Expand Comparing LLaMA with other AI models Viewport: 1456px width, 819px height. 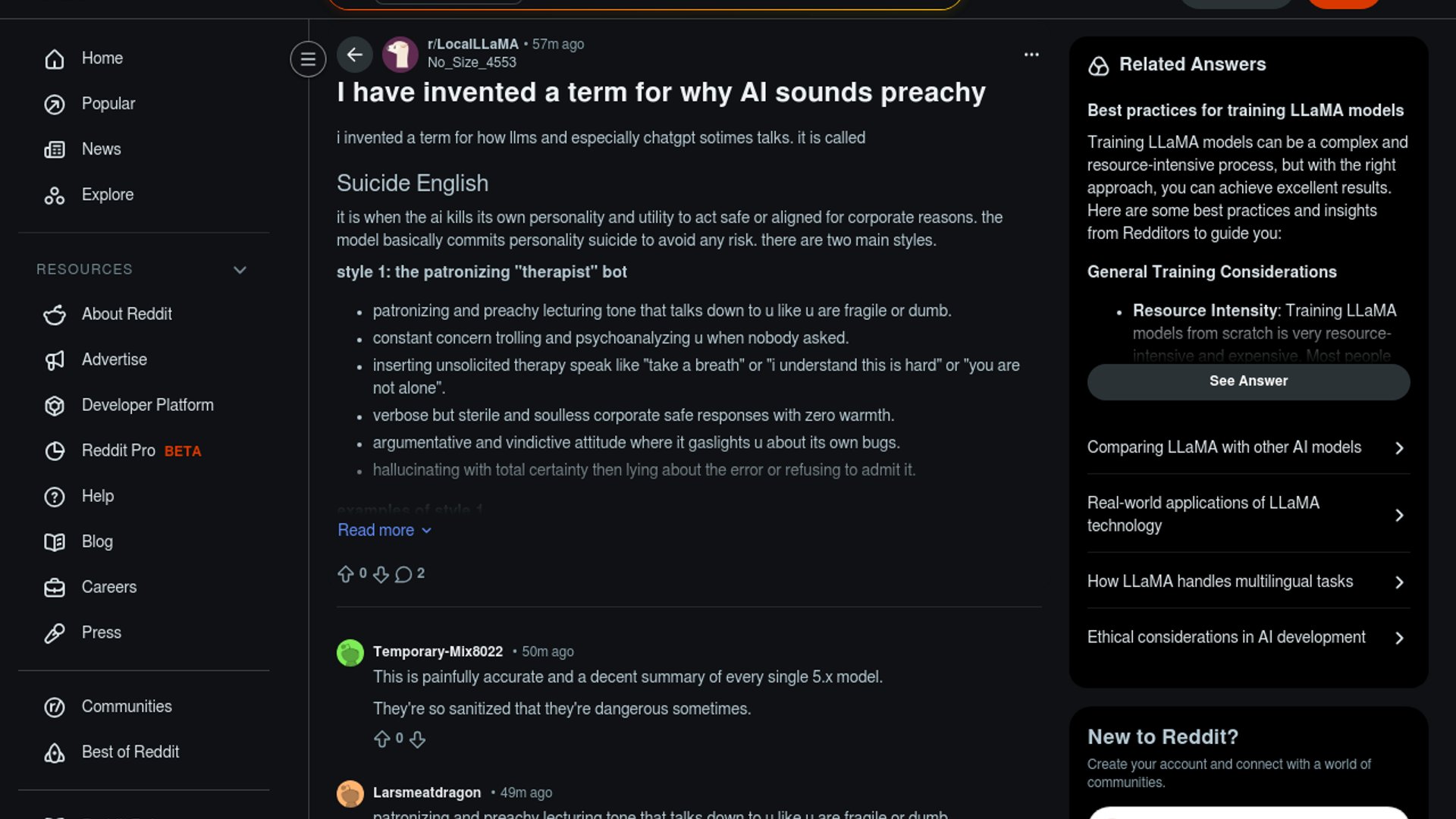click(x=1247, y=447)
